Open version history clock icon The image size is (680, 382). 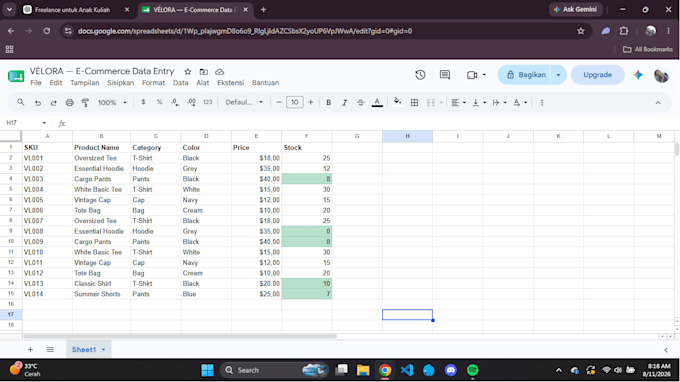(x=420, y=75)
